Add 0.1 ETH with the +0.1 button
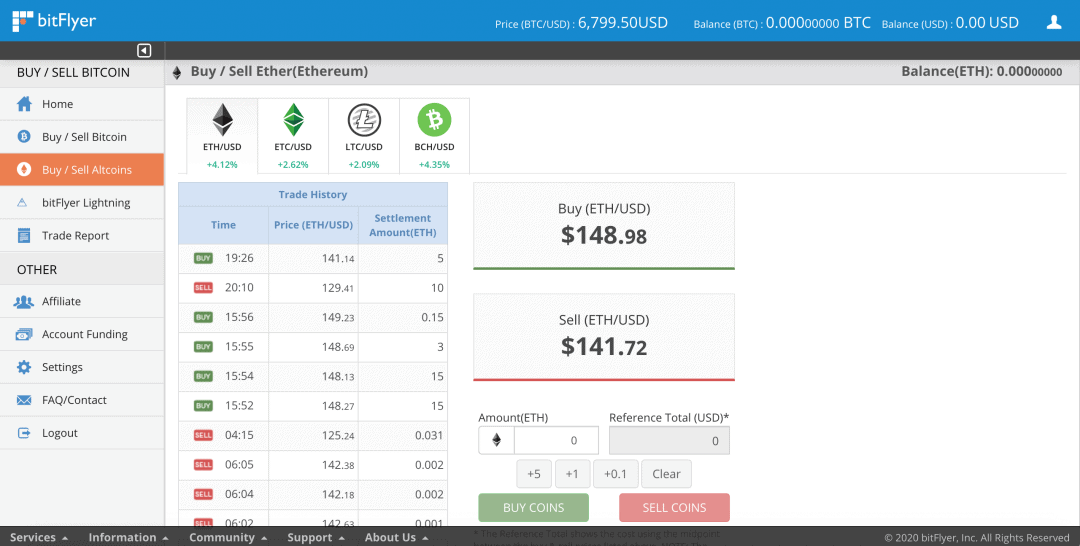This screenshot has width=1080, height=546. pyautogui.click(x=616, y=474)
